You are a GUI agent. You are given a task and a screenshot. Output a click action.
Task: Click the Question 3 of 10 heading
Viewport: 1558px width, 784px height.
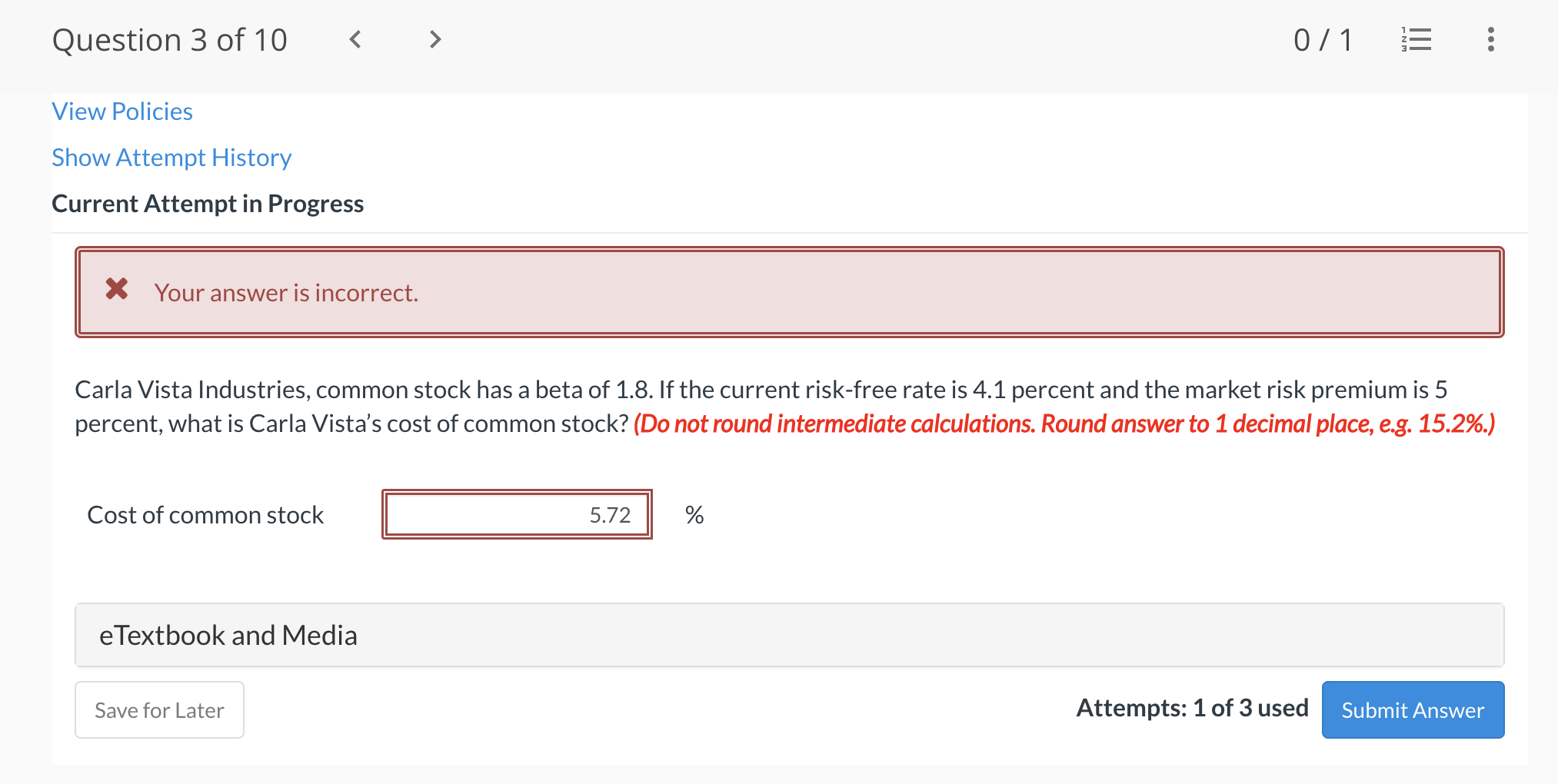click(x=170, y=39)
